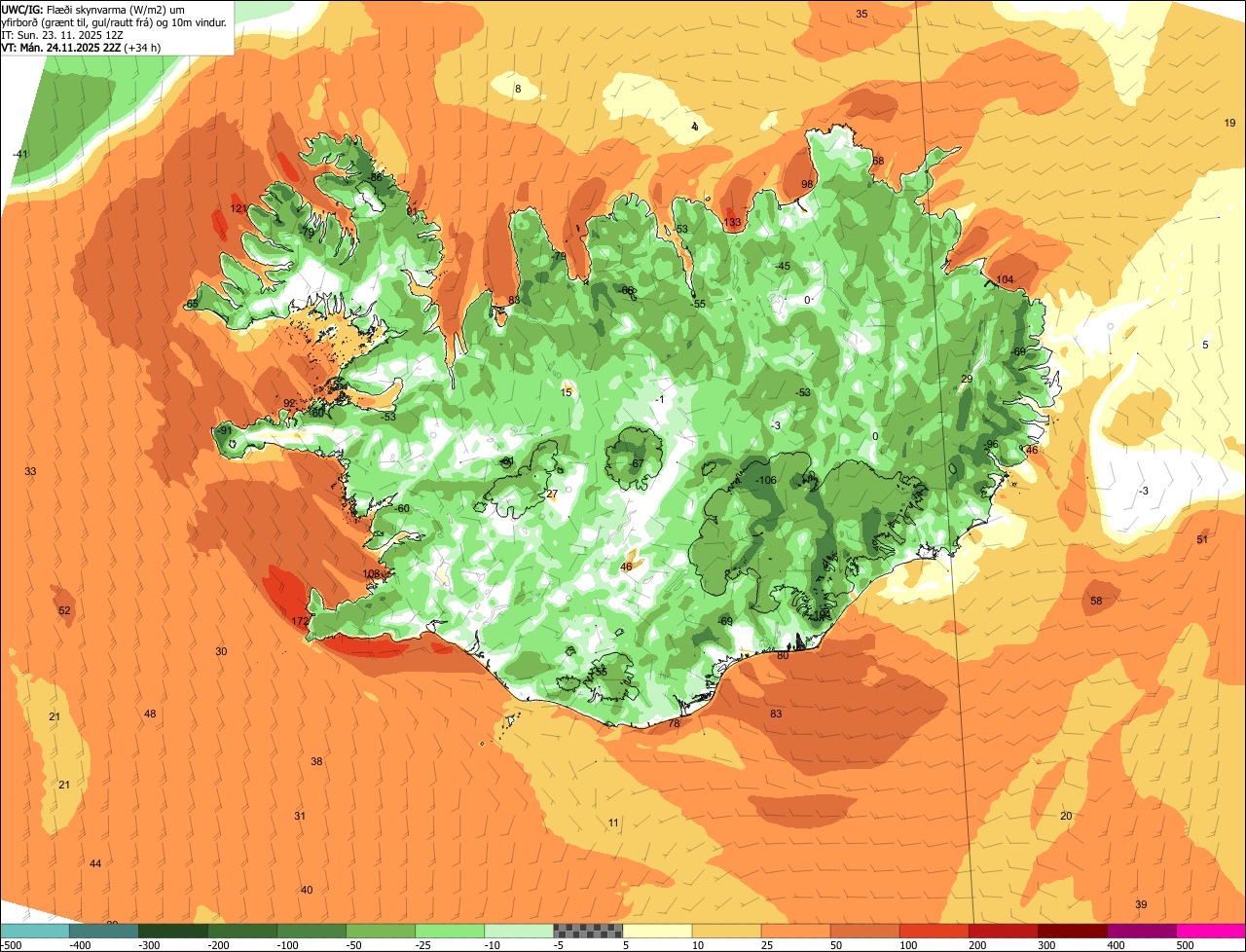The image size is (1246, 952).
Task: Select the '92' value on the map
Action: [289, 403]
